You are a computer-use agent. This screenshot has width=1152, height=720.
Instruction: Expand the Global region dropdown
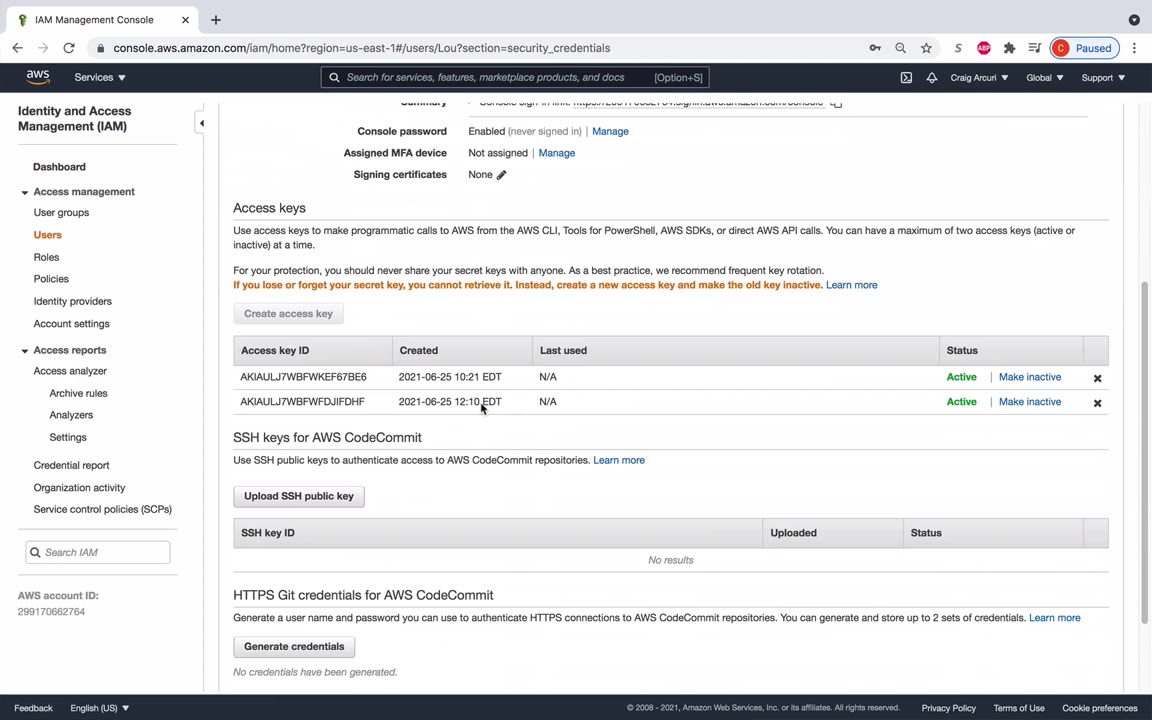coord(1044,77)
